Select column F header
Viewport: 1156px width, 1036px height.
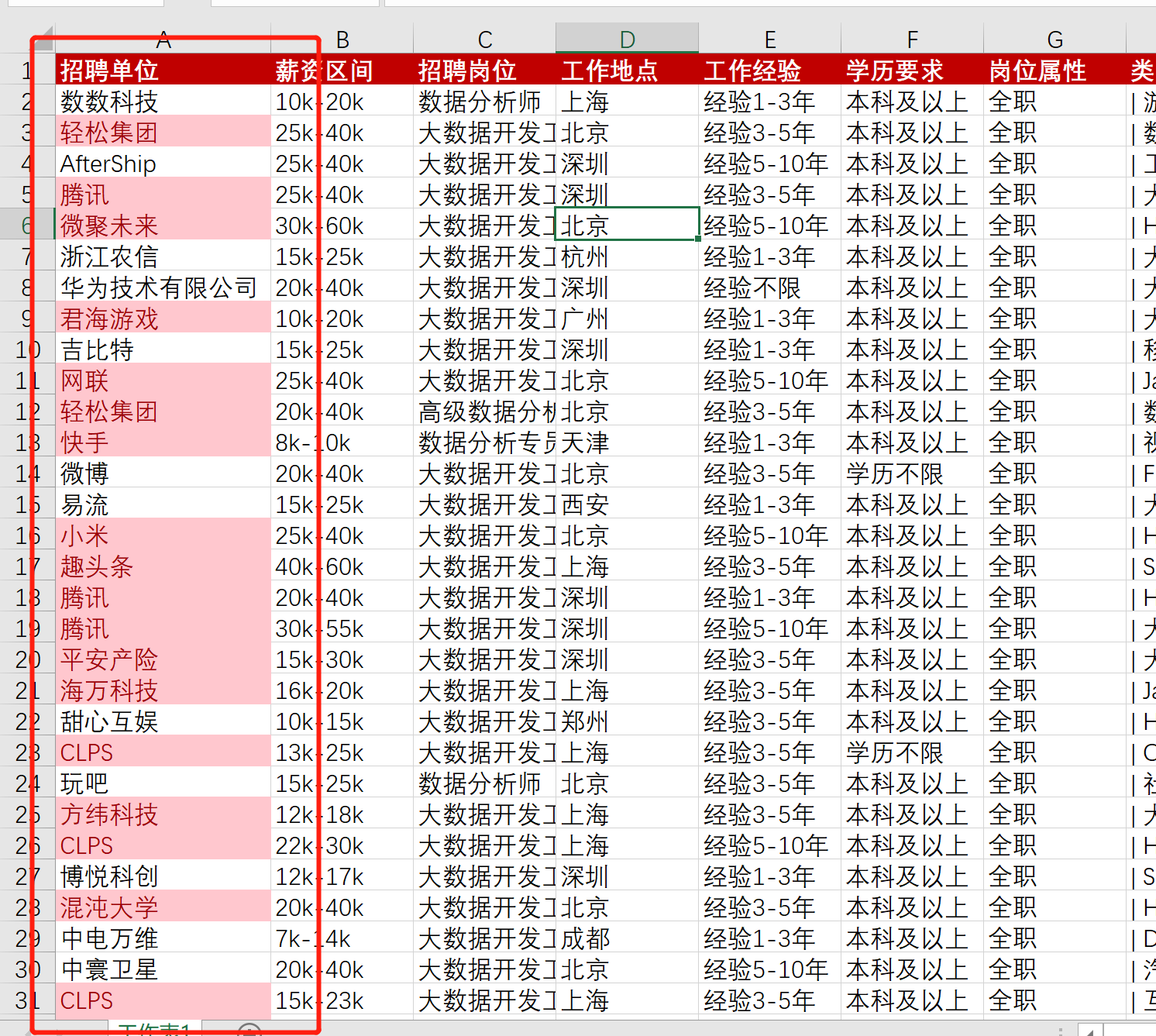[x=912, y=39]
